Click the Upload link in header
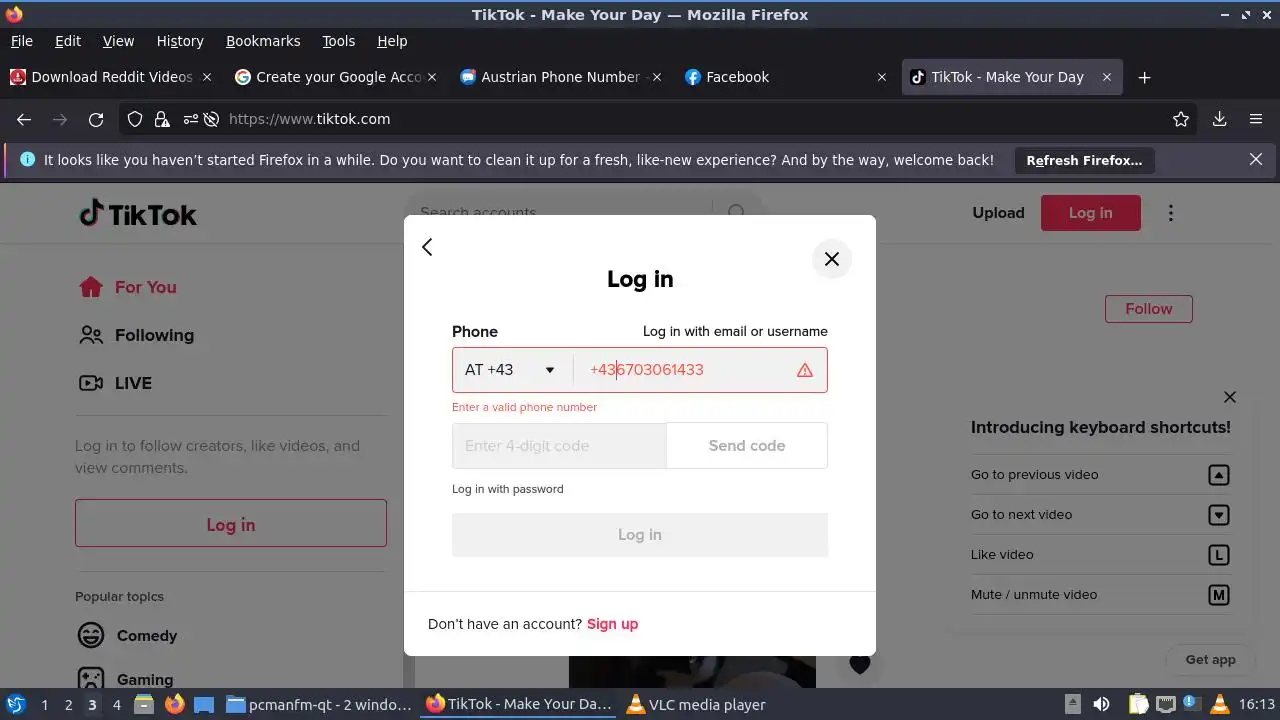The image size is (1280, 720). pos(998,213)
